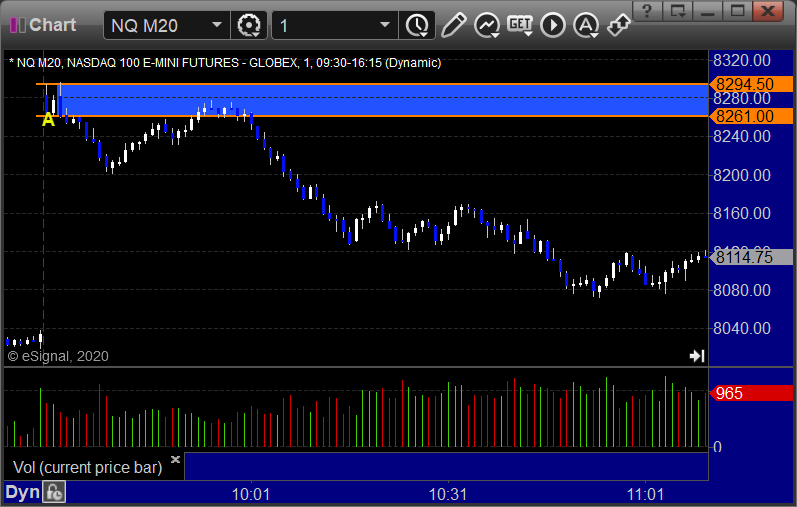Click the yellow A marker on chart
Image resolution: width=797 pixels, height=507 pixels.
tap(48, 120)
